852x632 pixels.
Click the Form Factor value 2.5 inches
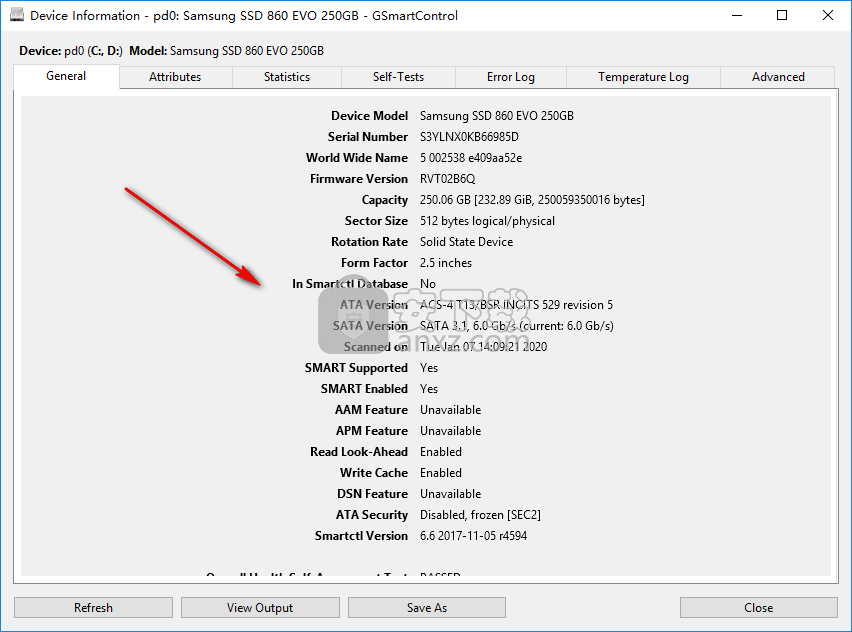click(x=446, y=263)
